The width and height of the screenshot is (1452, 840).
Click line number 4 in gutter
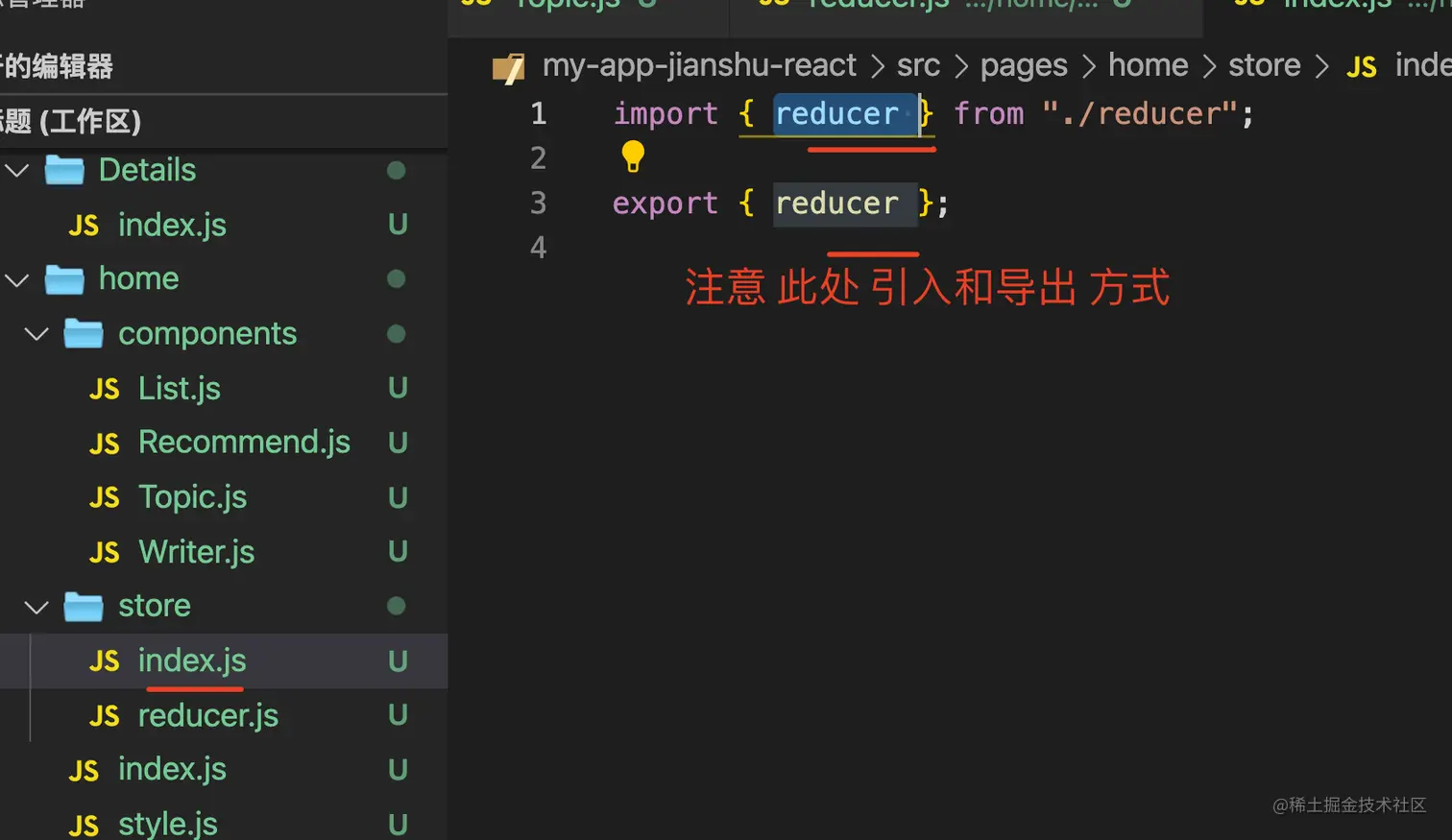click(x=538, y=248)
